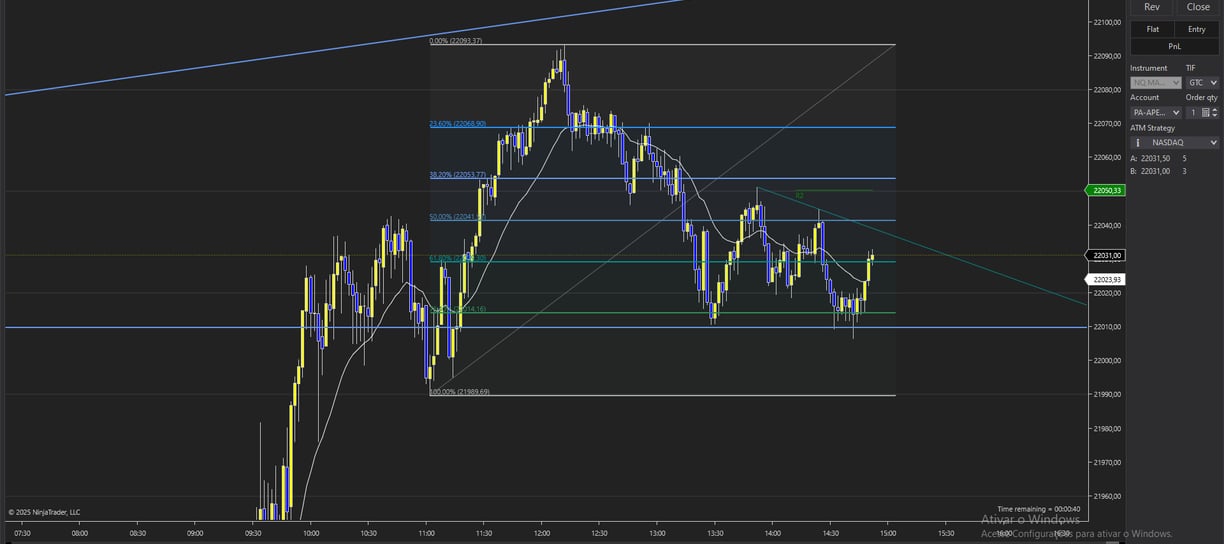Click the PnL button
Image resolution: width=1224 pixels, height=544 pixels.
(1175, 46)
